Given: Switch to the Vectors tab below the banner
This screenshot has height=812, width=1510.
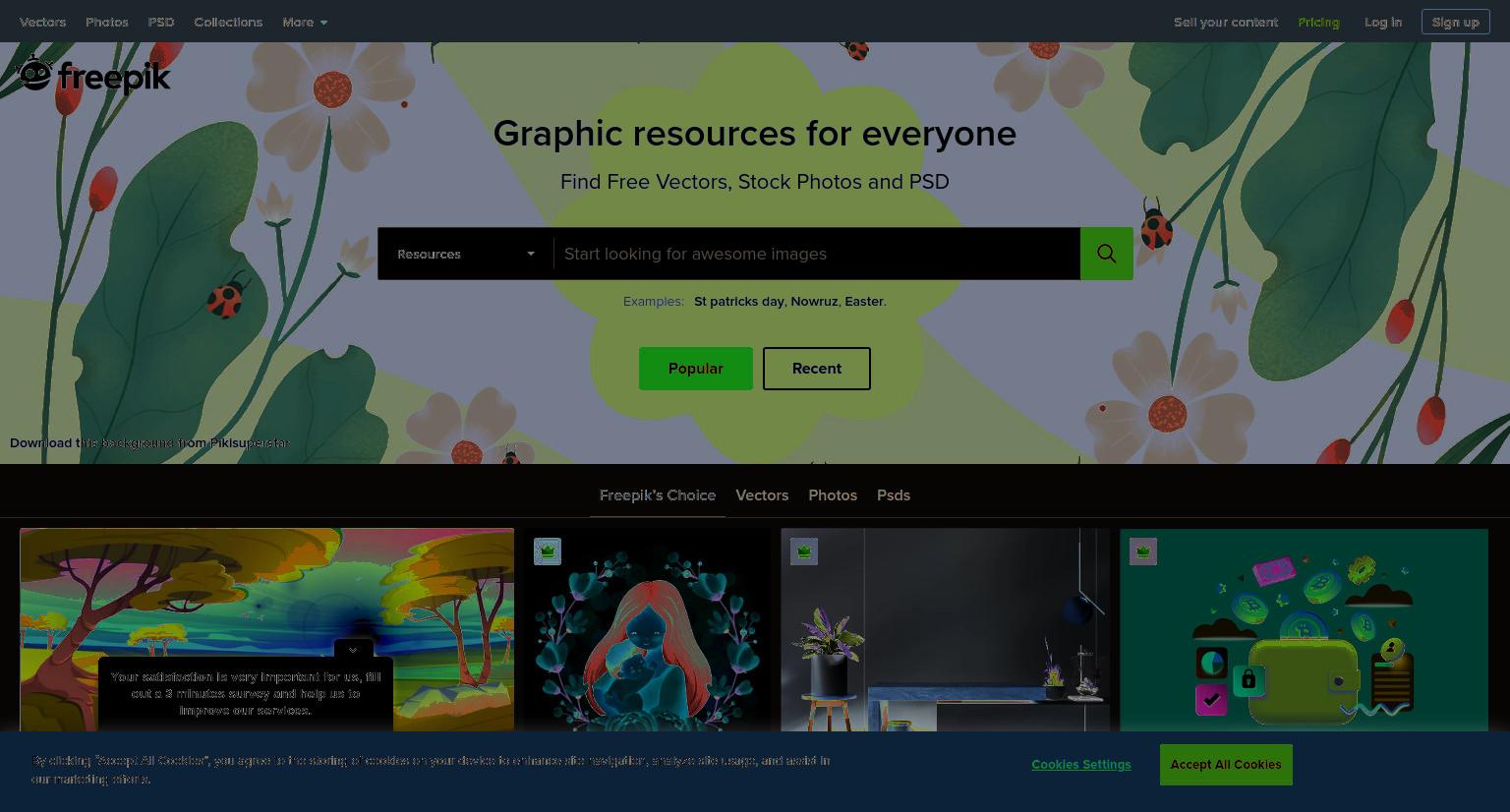Looking at the screenshot, I should pos(762,495).
